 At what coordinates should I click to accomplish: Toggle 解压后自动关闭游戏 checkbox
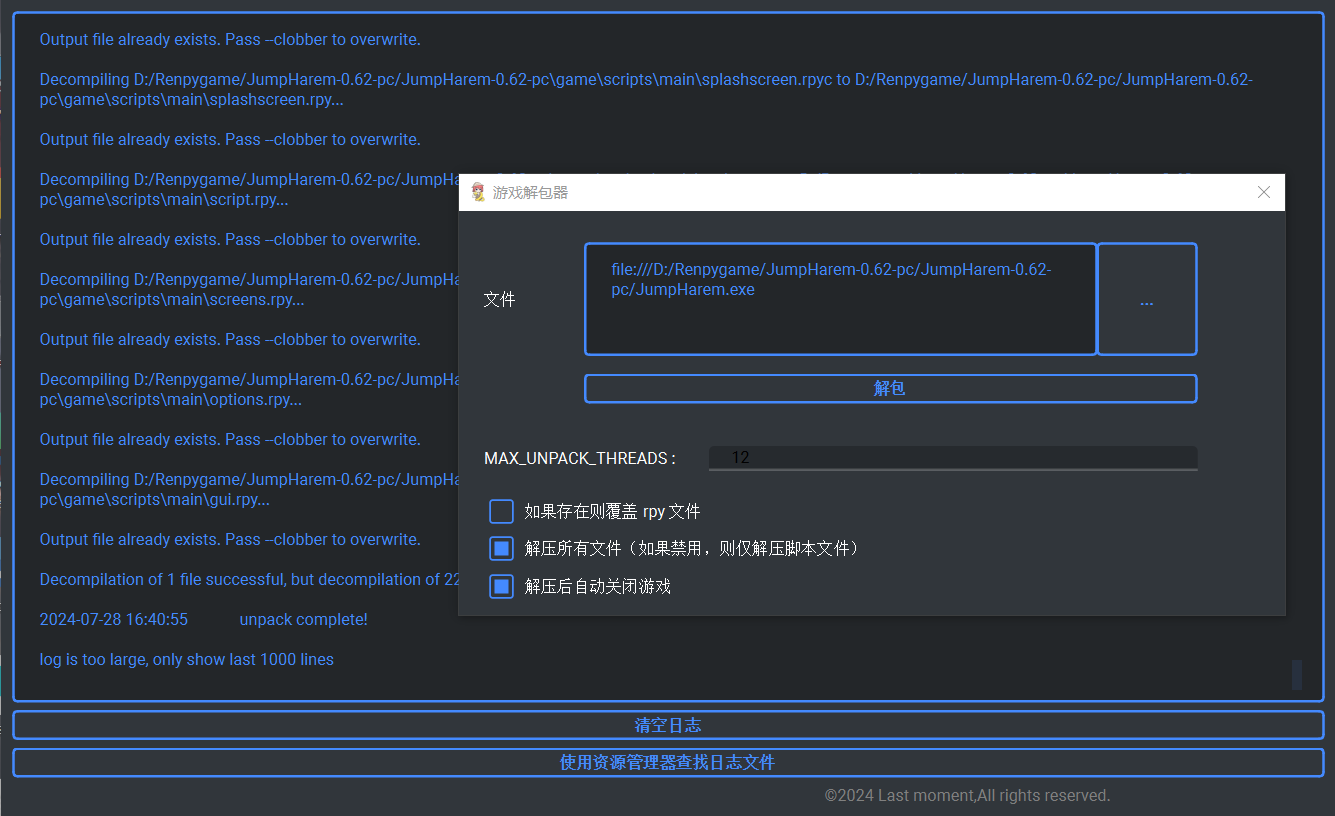pos(501,586)
